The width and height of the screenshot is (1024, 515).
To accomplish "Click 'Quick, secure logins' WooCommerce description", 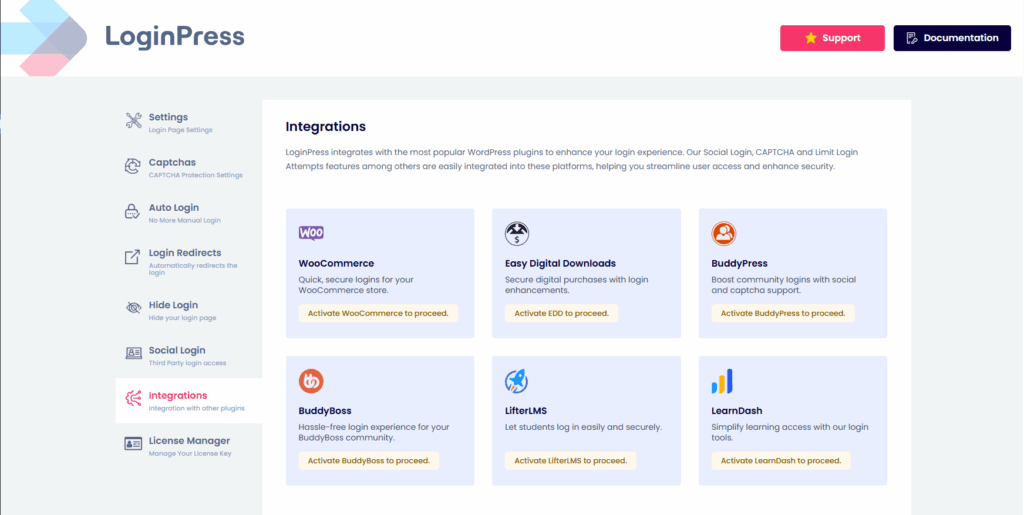I will [x=356, y=285].
